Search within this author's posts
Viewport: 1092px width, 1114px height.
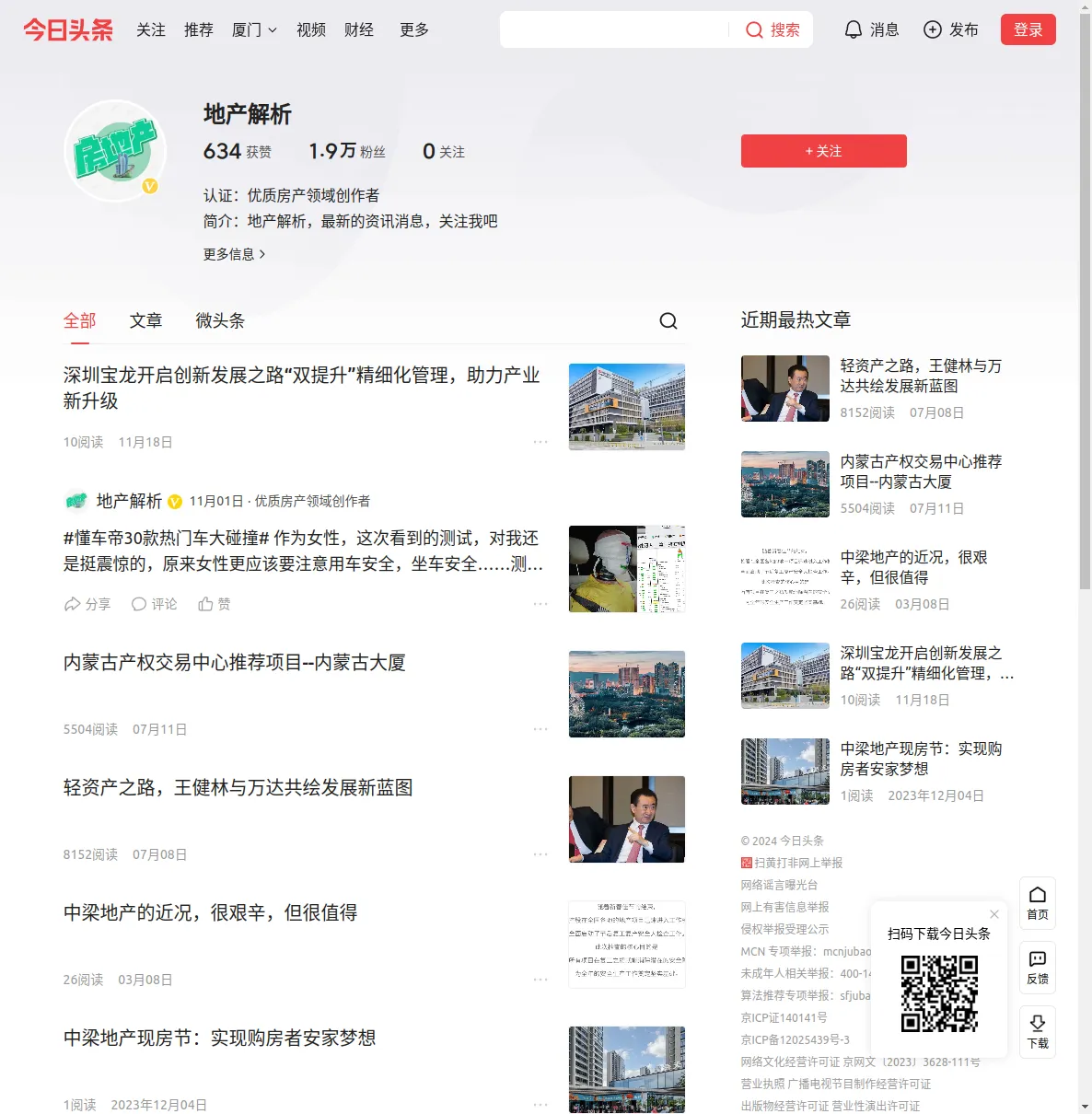pyautogui.click(x=668, y=320)
